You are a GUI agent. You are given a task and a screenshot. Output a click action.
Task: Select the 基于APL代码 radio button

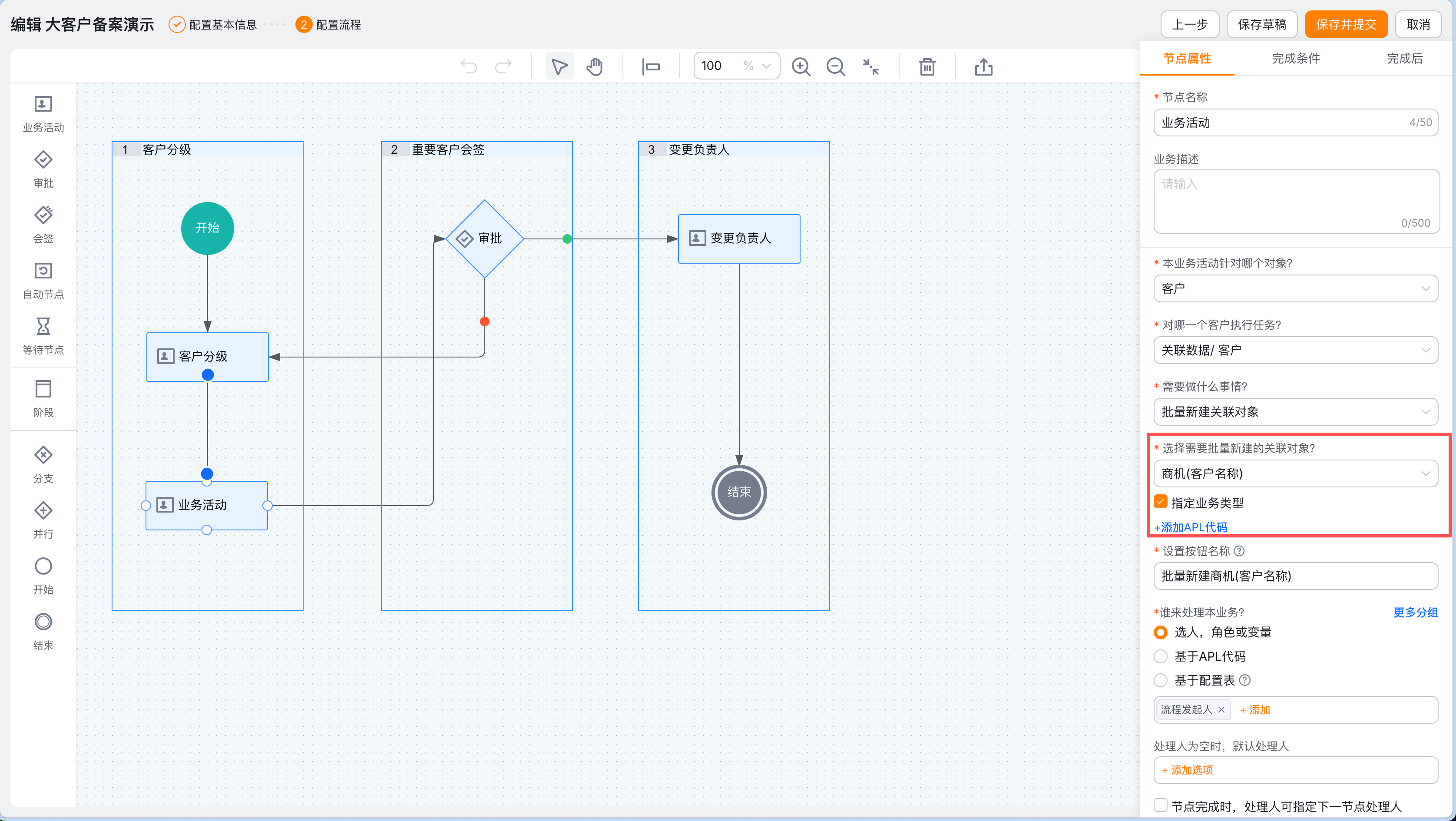(1161, 656)
